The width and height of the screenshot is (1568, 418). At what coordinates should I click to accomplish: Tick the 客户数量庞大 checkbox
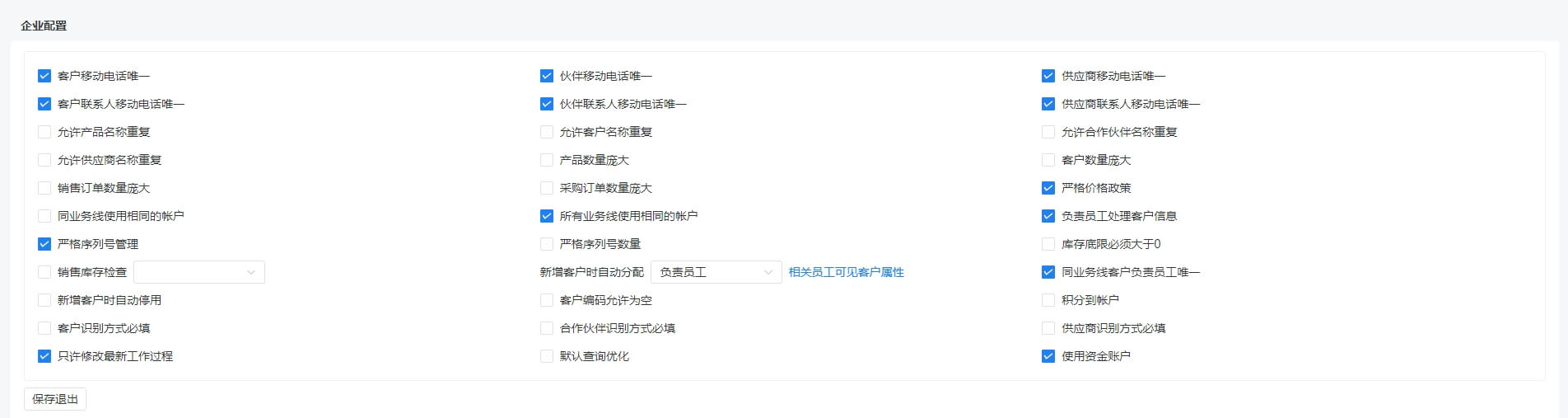(x=1048, y=160)
